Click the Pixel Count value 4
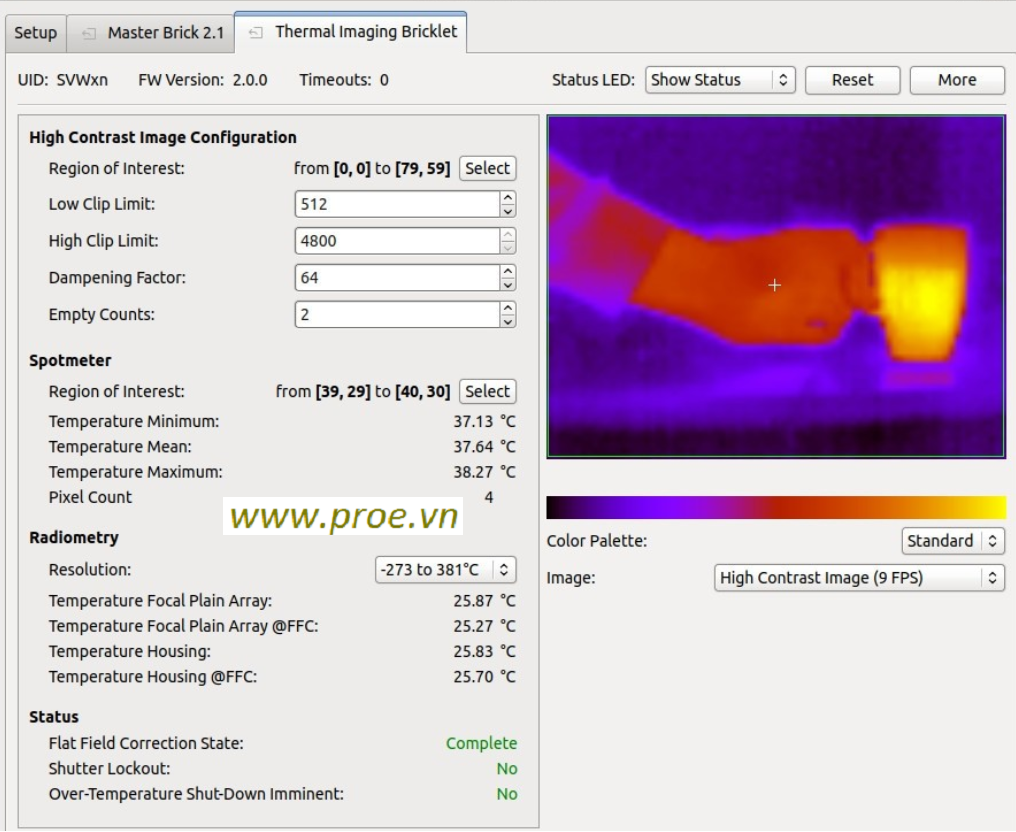 (x=489, y=497)
